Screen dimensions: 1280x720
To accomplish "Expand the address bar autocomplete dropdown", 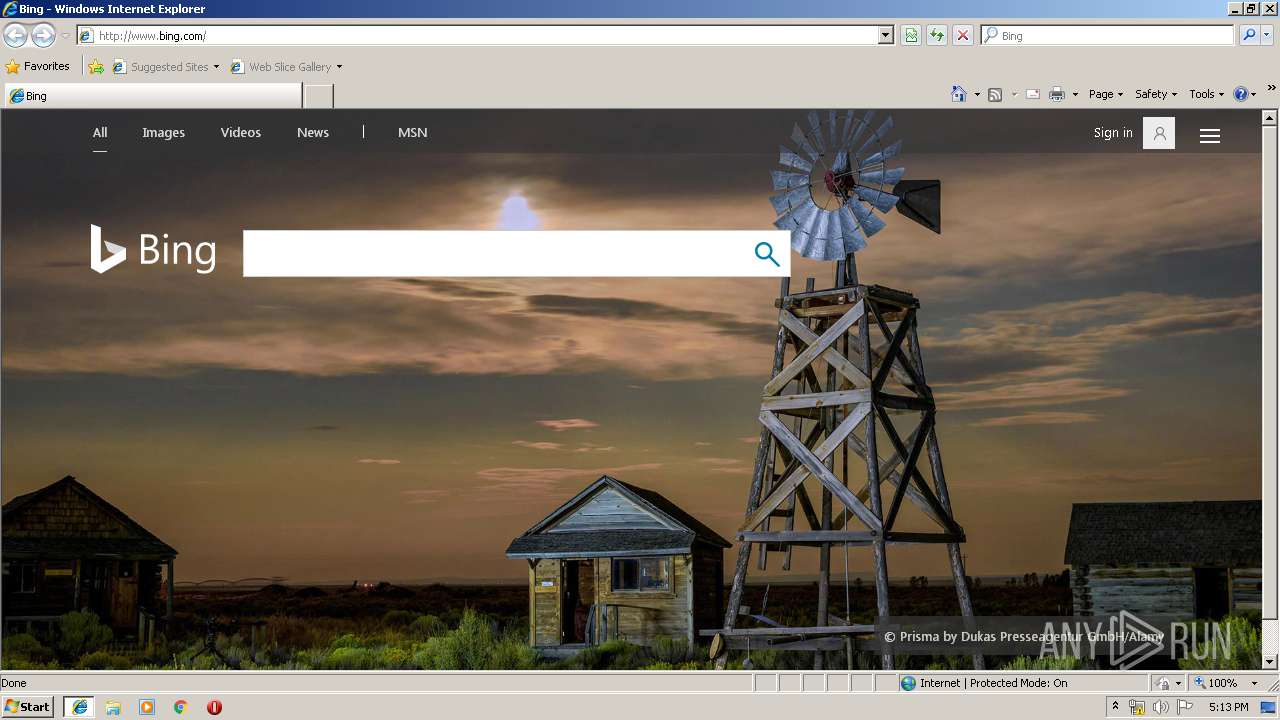I will pos(885,36).
